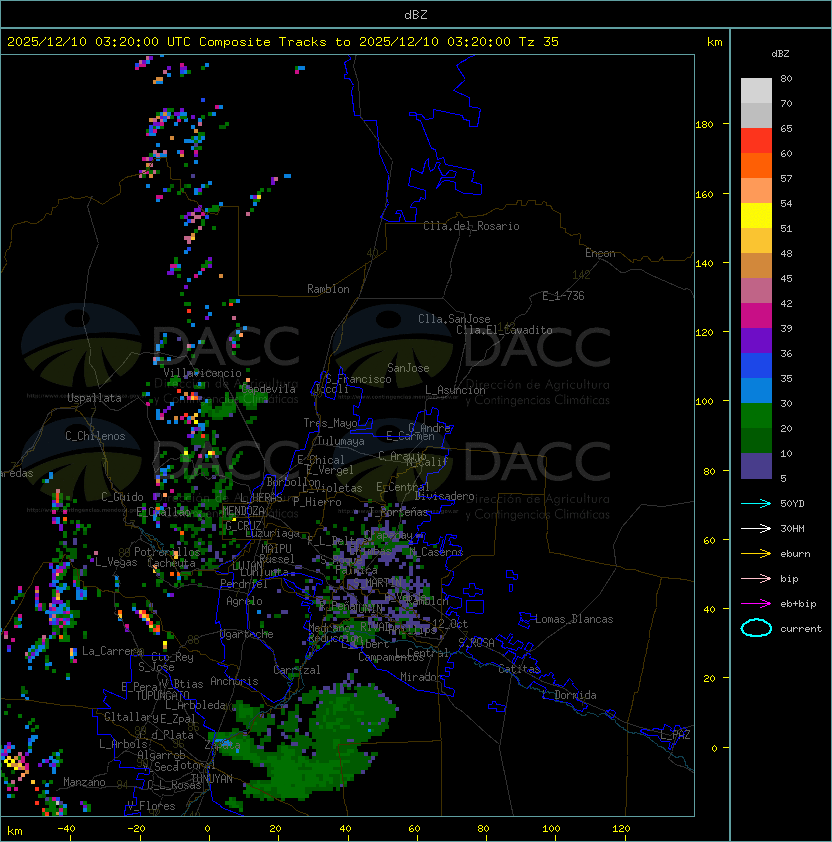Click the C_Chilenos map label
Viewport: 832px width, 842px height.
tap(95, 436)
